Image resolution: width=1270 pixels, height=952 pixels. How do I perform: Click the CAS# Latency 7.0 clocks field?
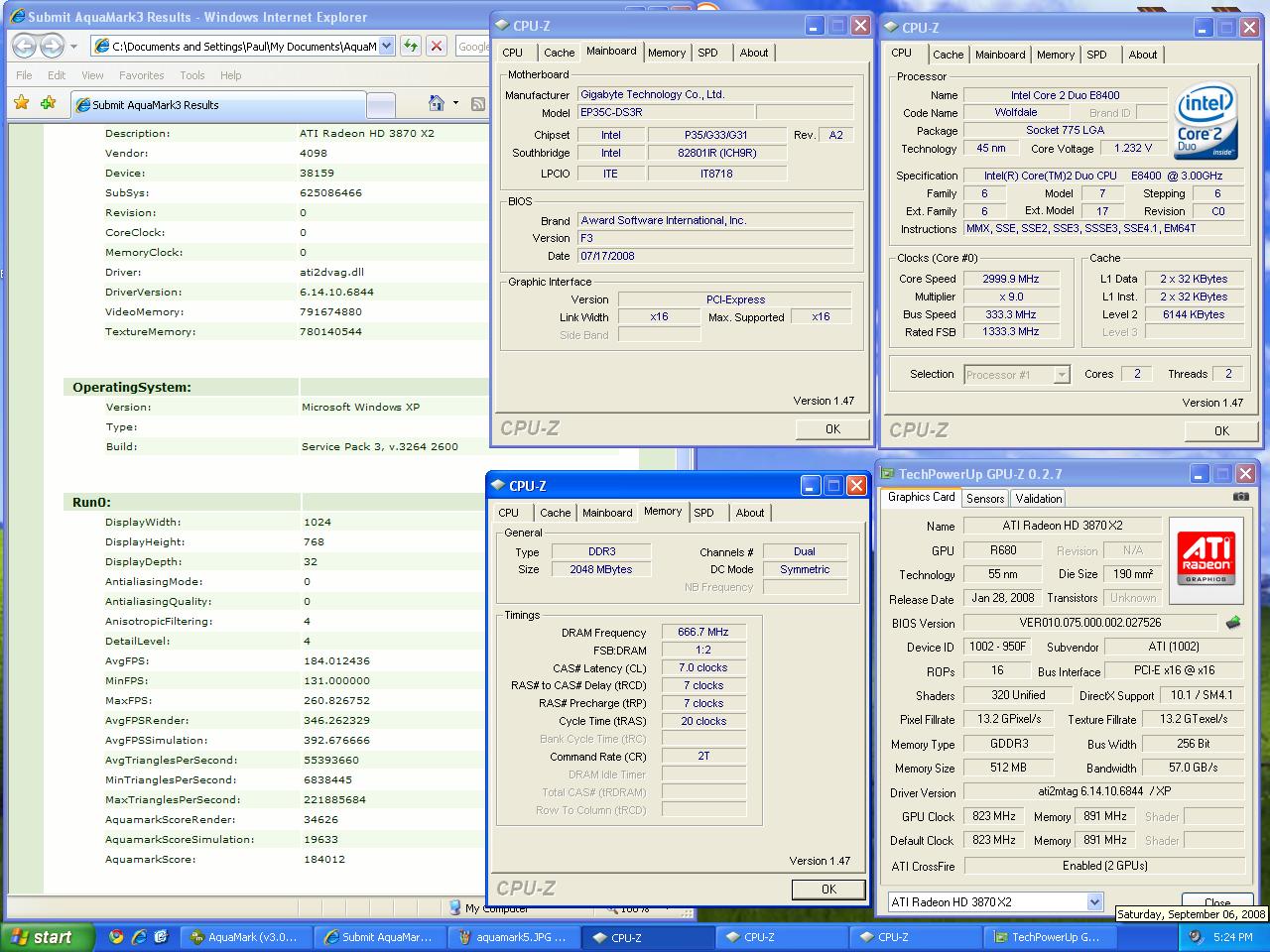point(703,667)
